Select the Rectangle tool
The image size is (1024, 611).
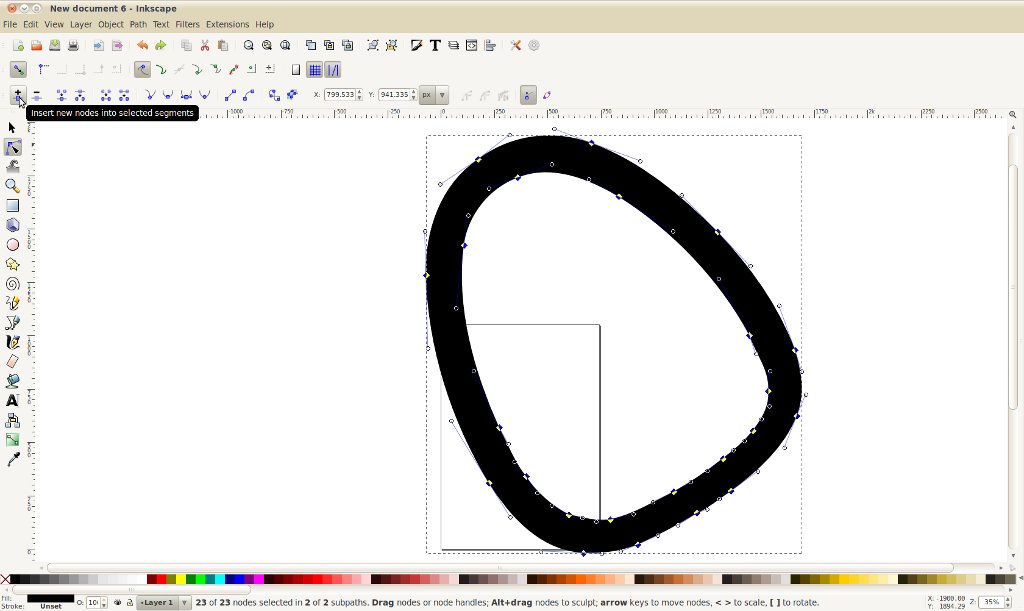point(12,206)
